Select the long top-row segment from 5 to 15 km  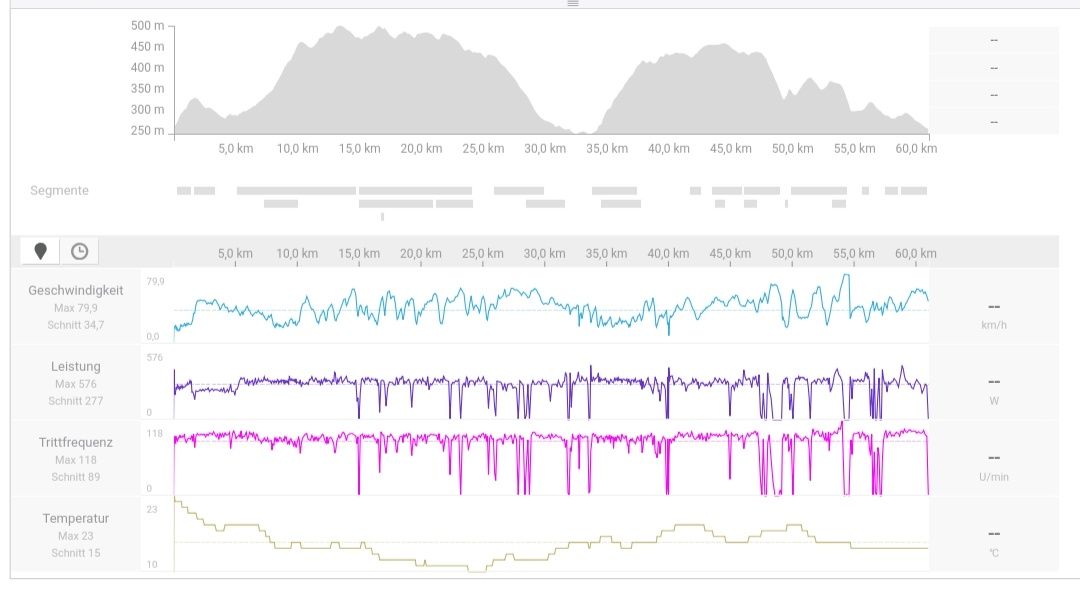coord(296,190)
